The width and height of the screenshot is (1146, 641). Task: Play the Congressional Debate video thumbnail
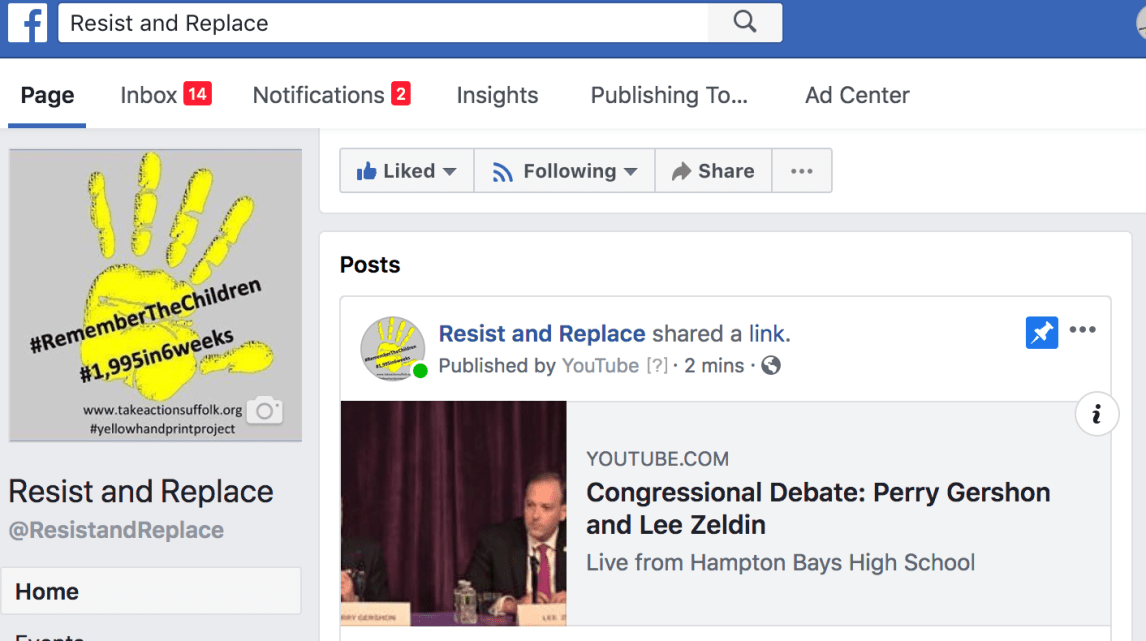(x=453, y=513)
